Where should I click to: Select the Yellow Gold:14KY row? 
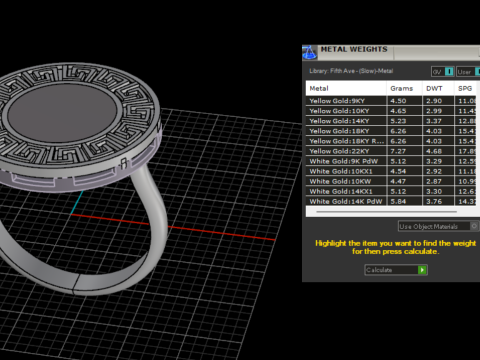(391, 121)
